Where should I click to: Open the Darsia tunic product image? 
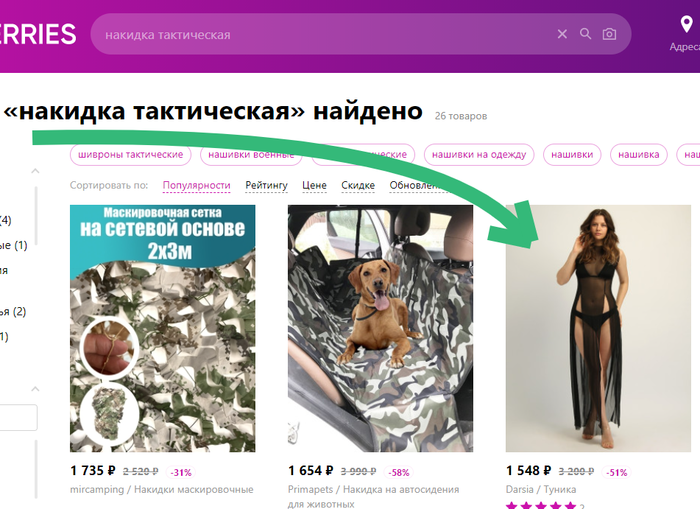coord(598,328)
